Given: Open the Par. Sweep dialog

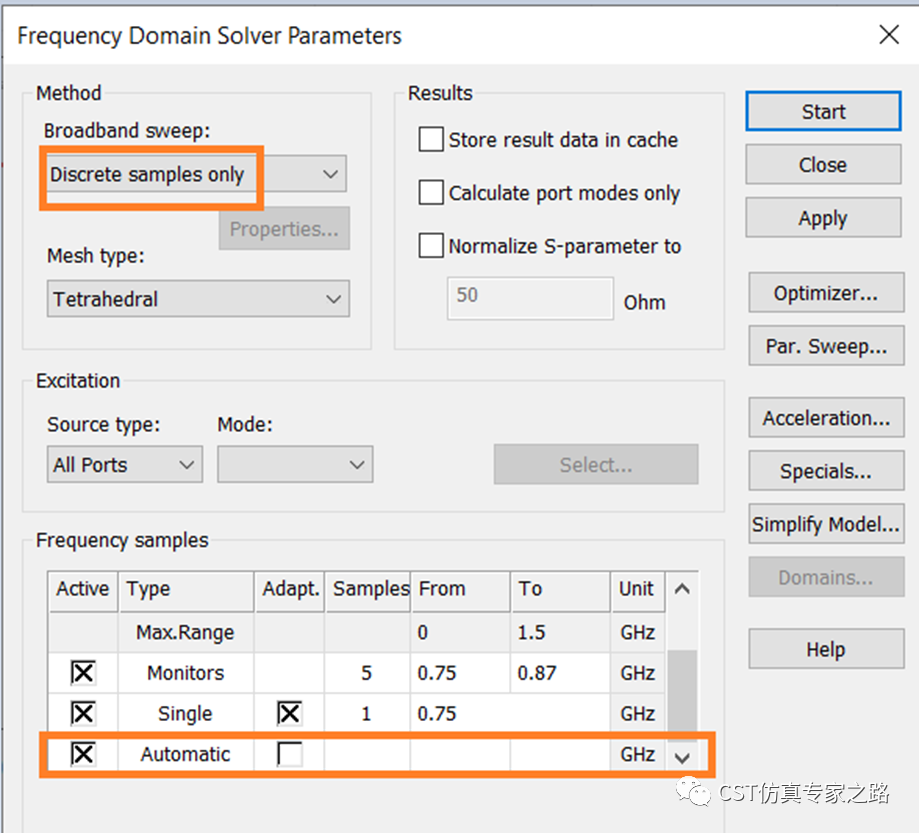Looking at the screenshot, I should click(825, 347).
